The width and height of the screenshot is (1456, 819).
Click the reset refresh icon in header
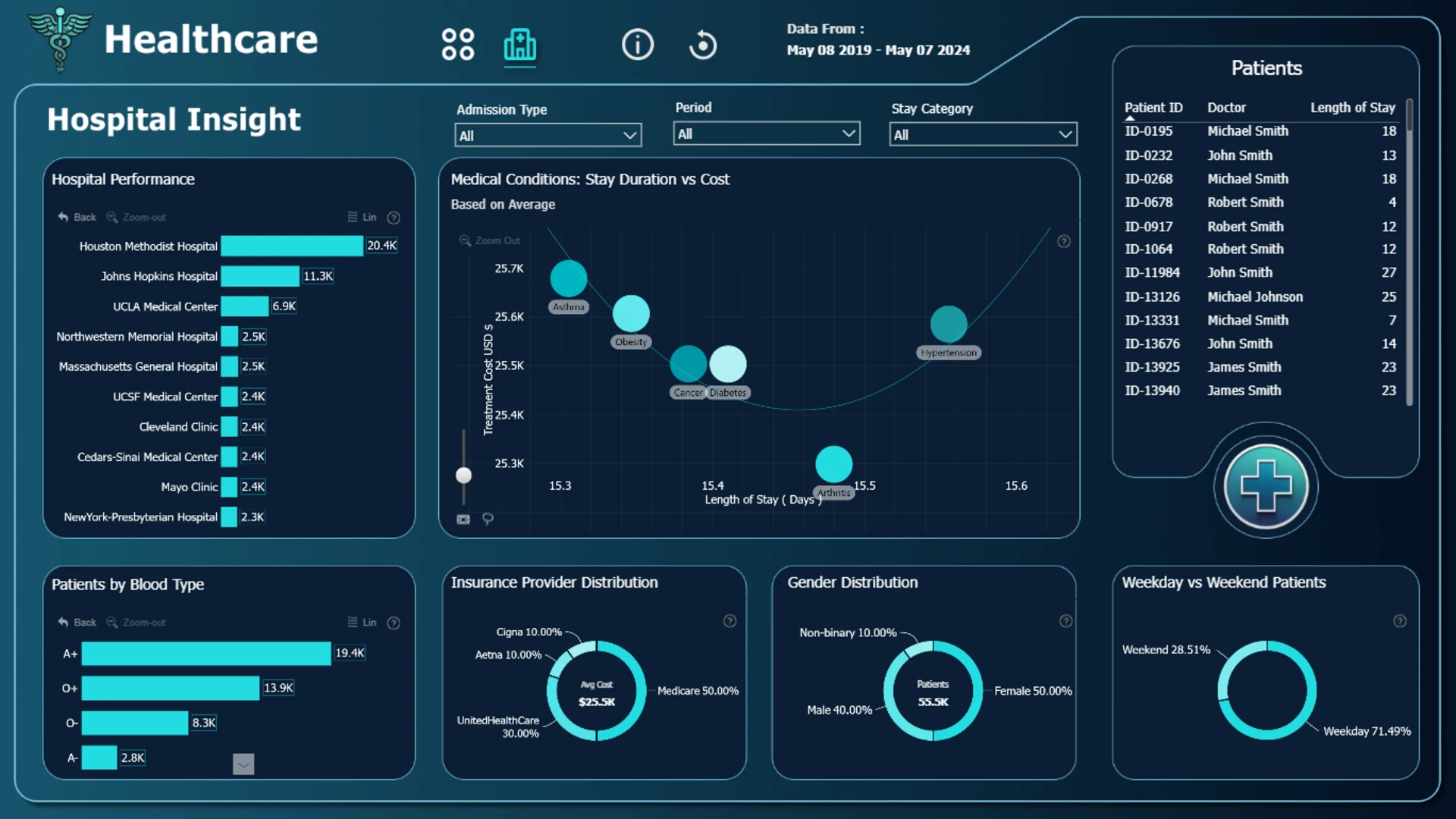[x=703, y=45]
